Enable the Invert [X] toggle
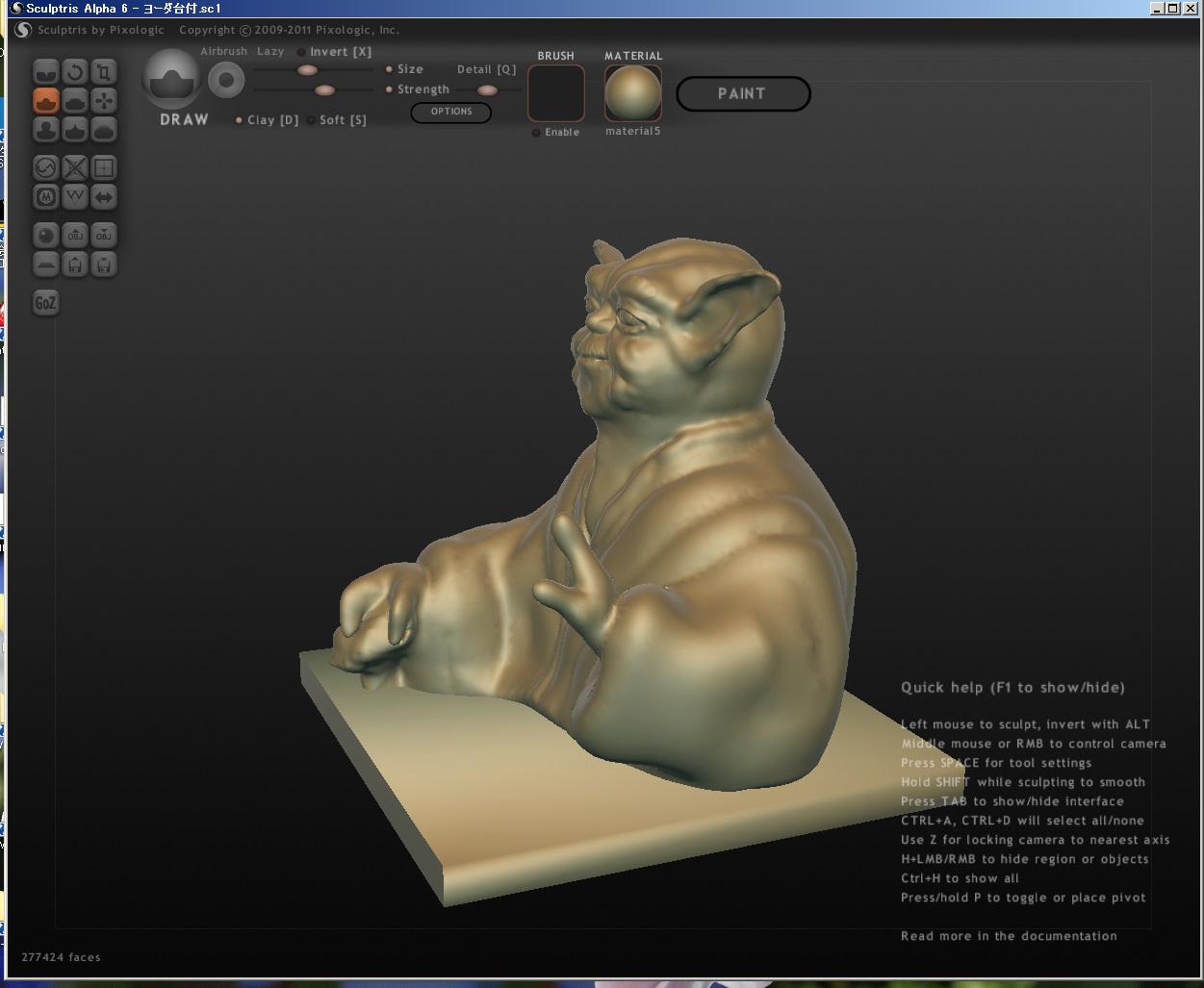 click(x=302, y=52)
